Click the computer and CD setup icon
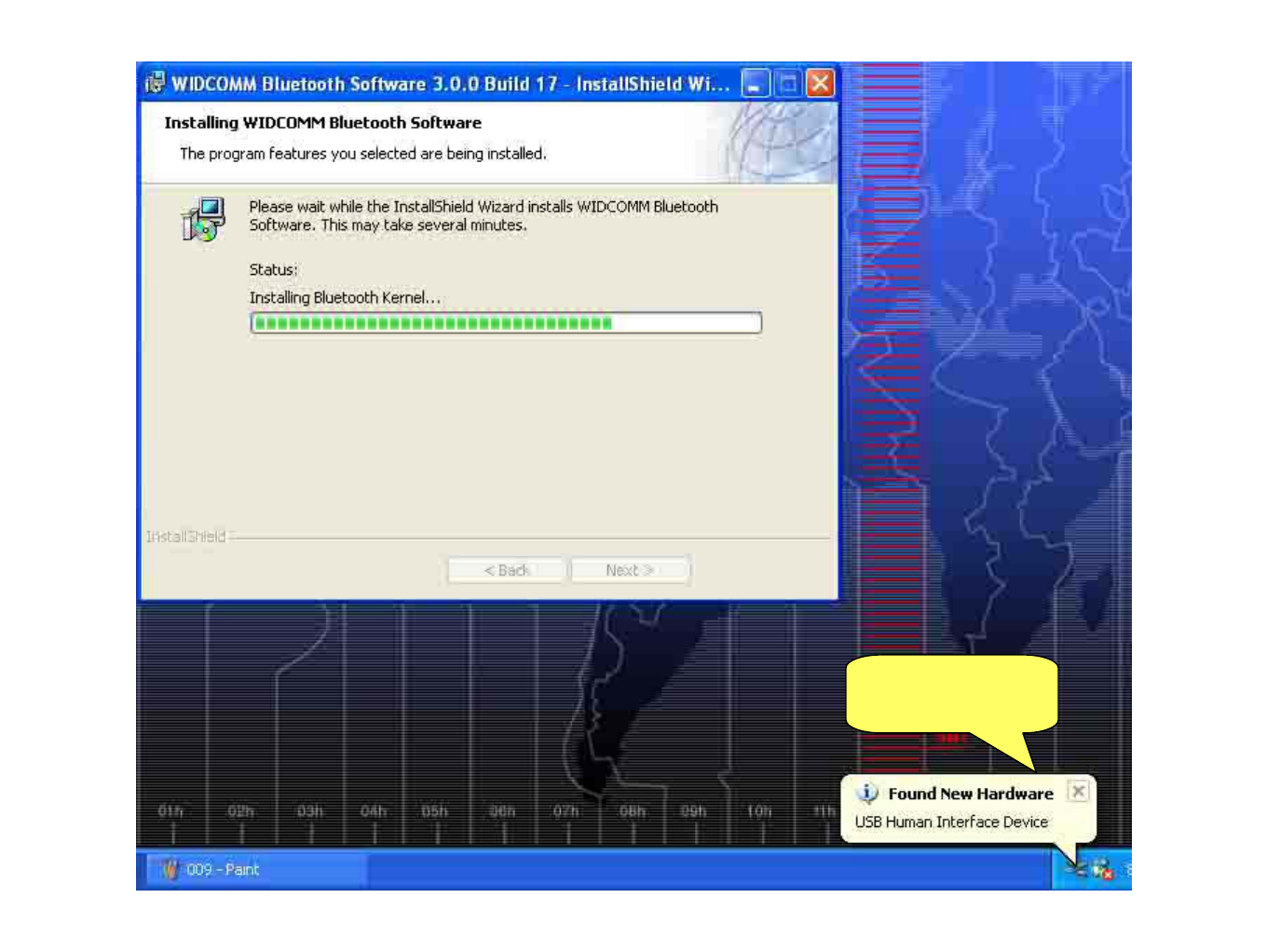The image size is (1267, 952). pyautogui.click(x=203, y=220)
